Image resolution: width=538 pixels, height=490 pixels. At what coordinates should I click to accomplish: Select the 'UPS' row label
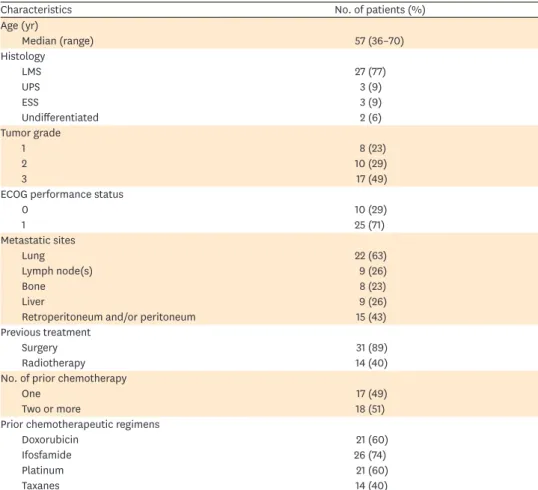pyautogui.click(x=31, y=87)
